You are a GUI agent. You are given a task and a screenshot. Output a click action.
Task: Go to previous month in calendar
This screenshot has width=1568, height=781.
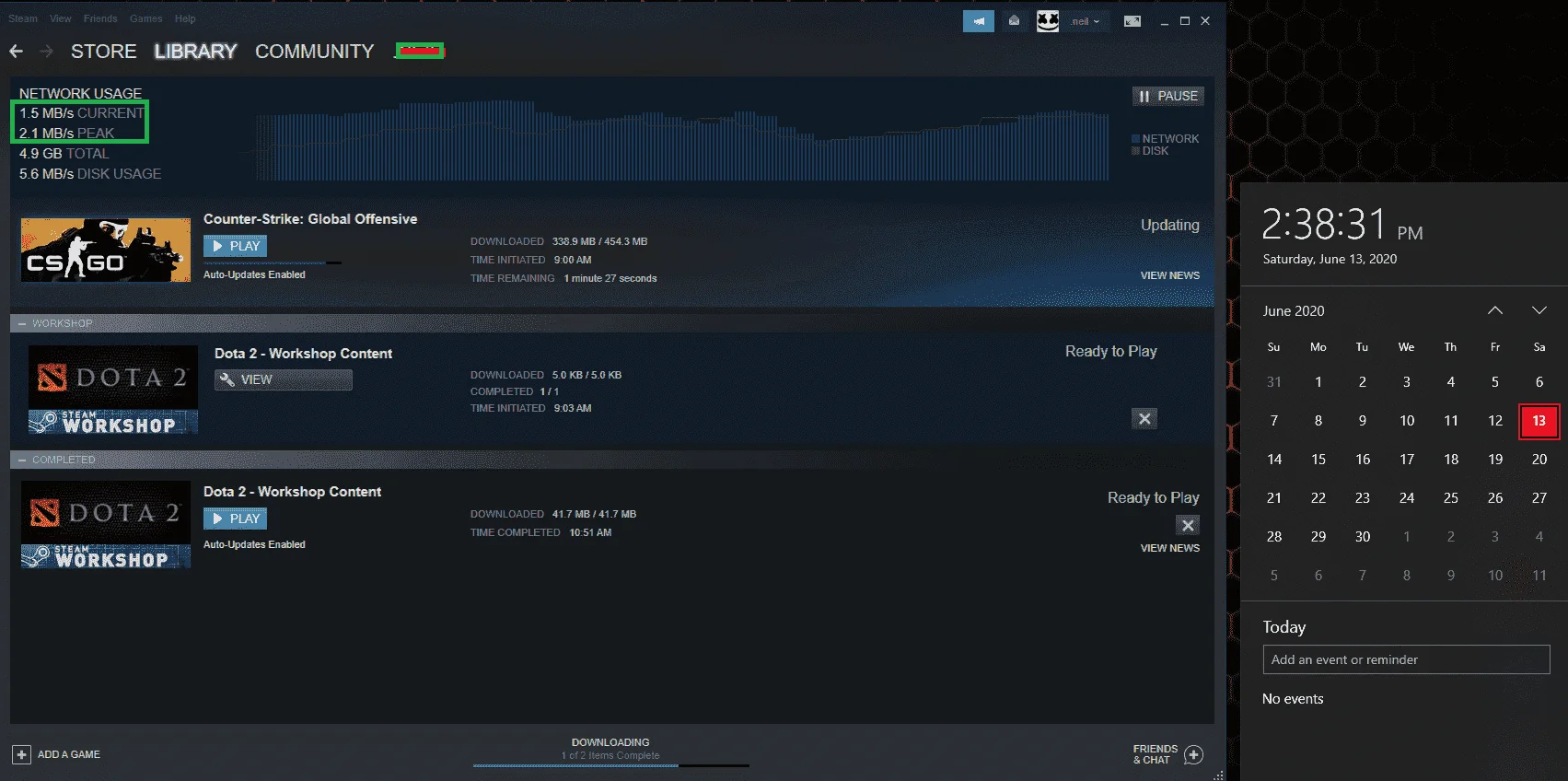point(1495,310)
